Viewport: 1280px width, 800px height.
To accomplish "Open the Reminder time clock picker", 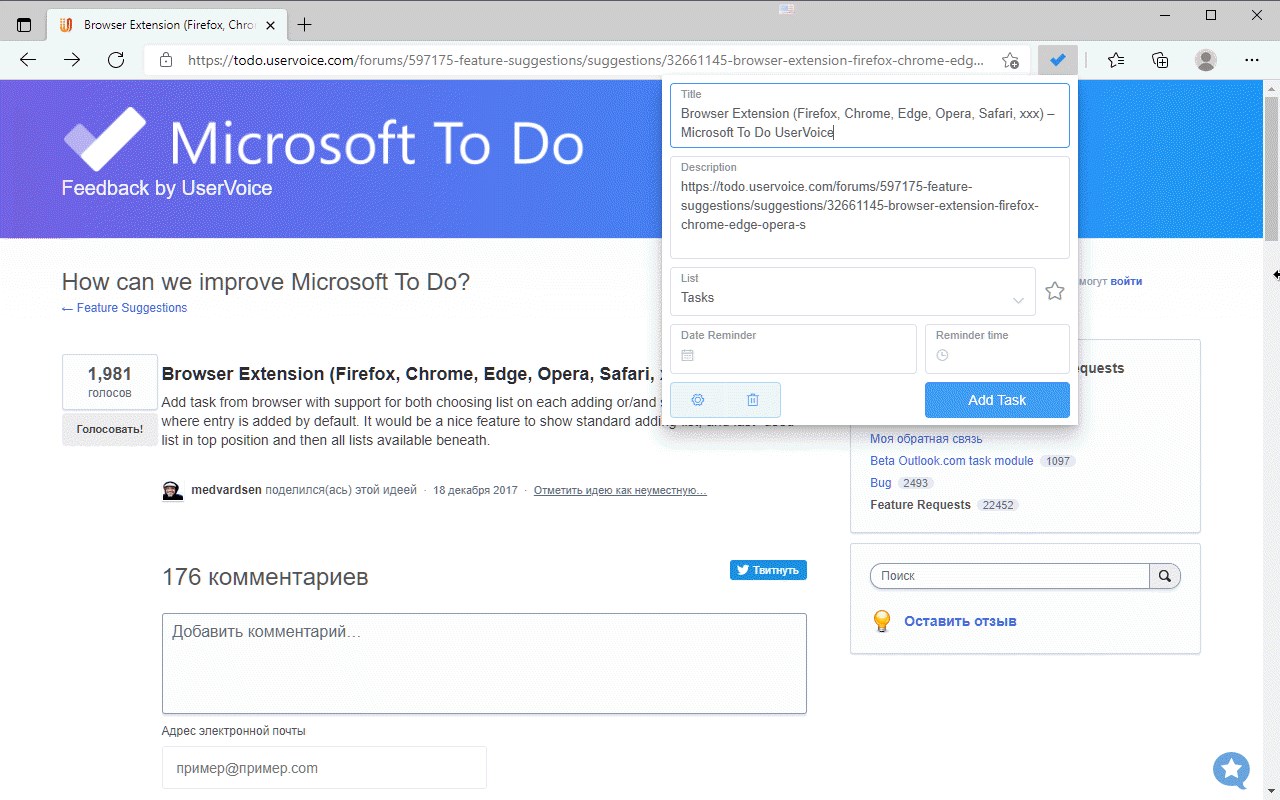I will point(942,355).
